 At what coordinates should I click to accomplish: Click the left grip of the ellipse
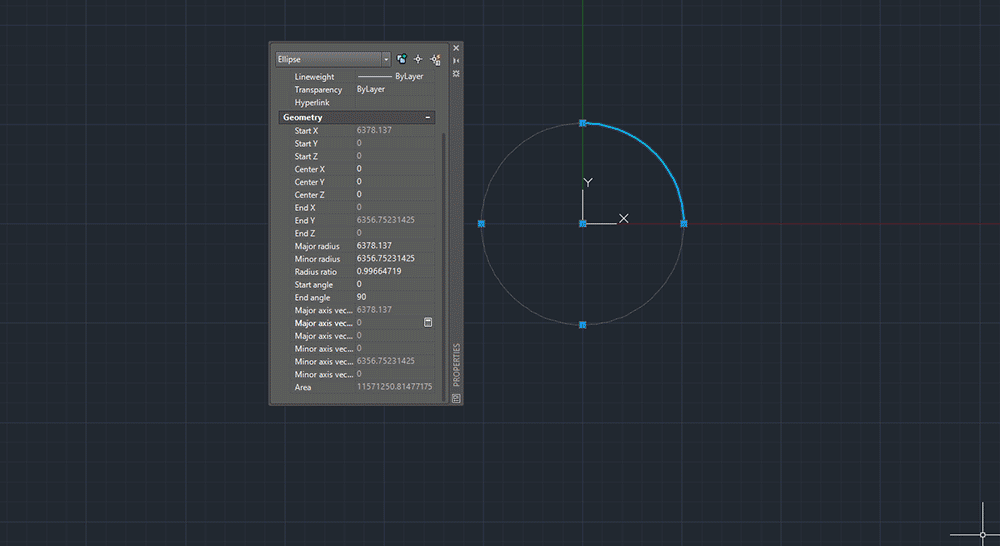[x=482, y=224]
